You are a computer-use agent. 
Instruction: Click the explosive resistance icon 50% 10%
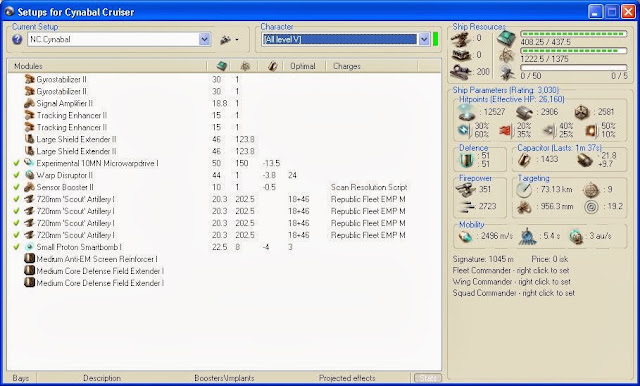pyautogui.click(x=591, y=130)
